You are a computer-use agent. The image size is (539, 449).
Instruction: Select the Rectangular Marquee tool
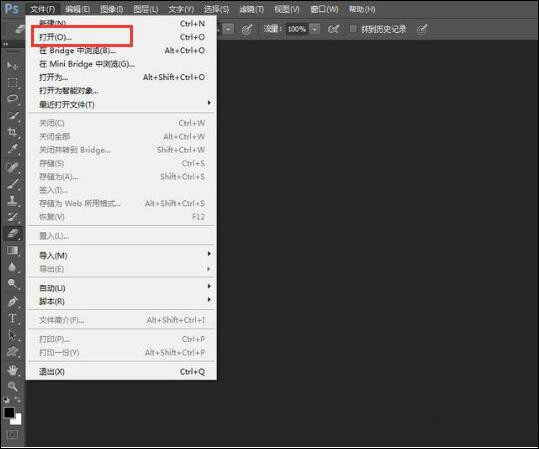point(13,83)
